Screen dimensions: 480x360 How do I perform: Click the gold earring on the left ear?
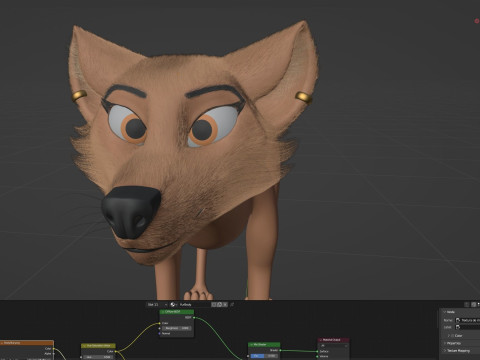79,96
